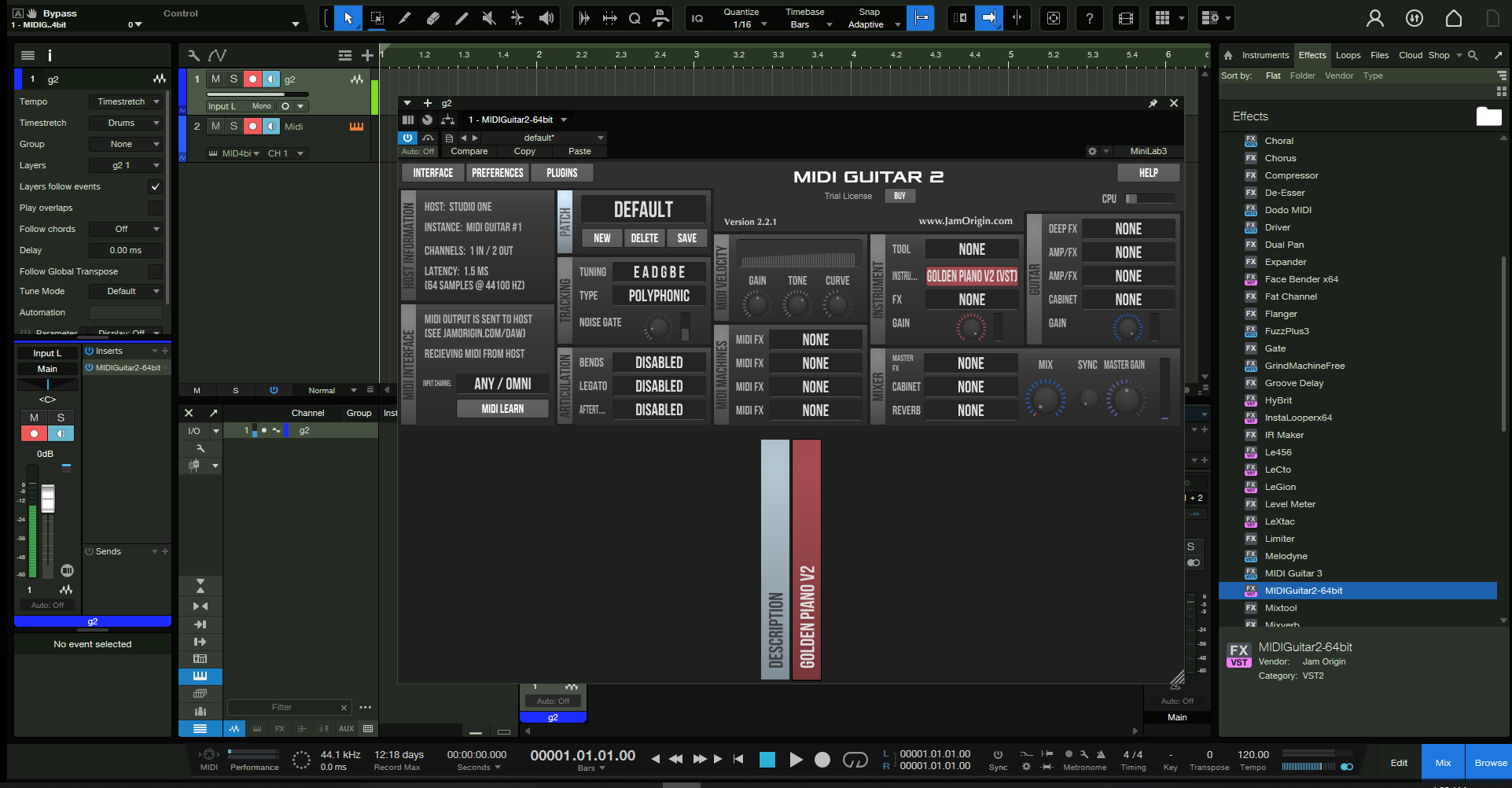Switch to the Instruments browser tab
Viewport: 1512px width, 788px height.
[x=1265, y=55]
